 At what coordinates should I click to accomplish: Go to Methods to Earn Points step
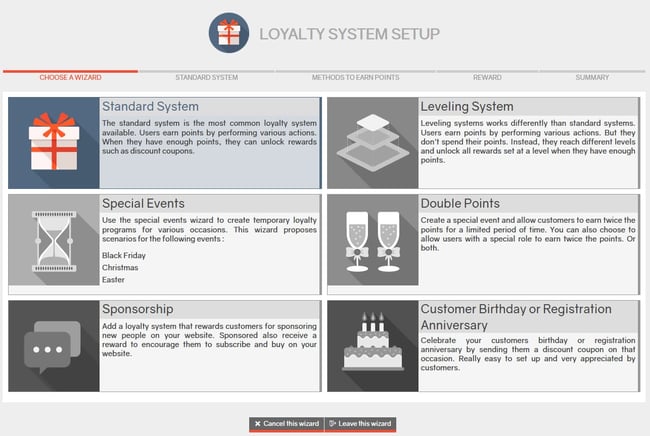355,77
